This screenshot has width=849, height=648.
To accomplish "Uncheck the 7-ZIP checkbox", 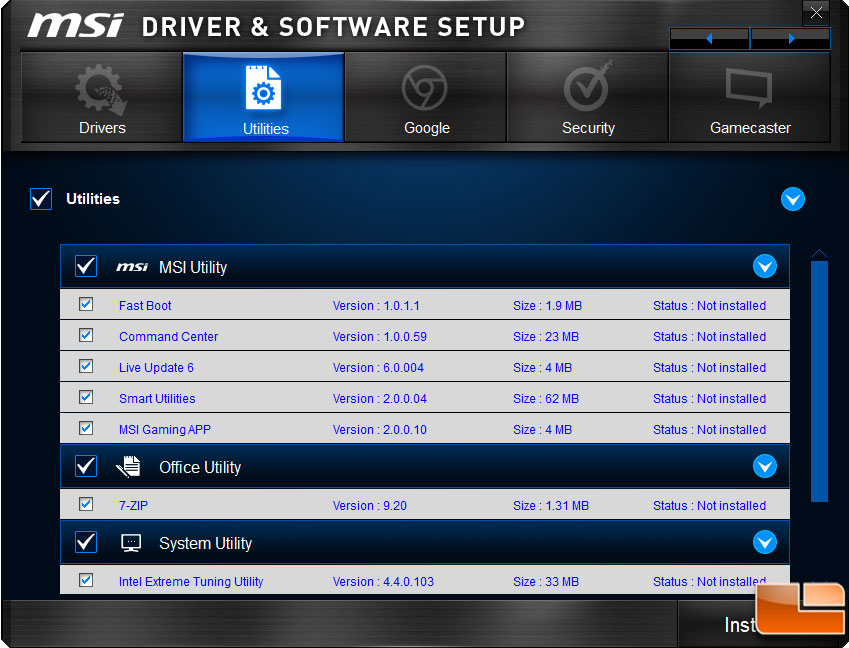I will tap(86, 504).
